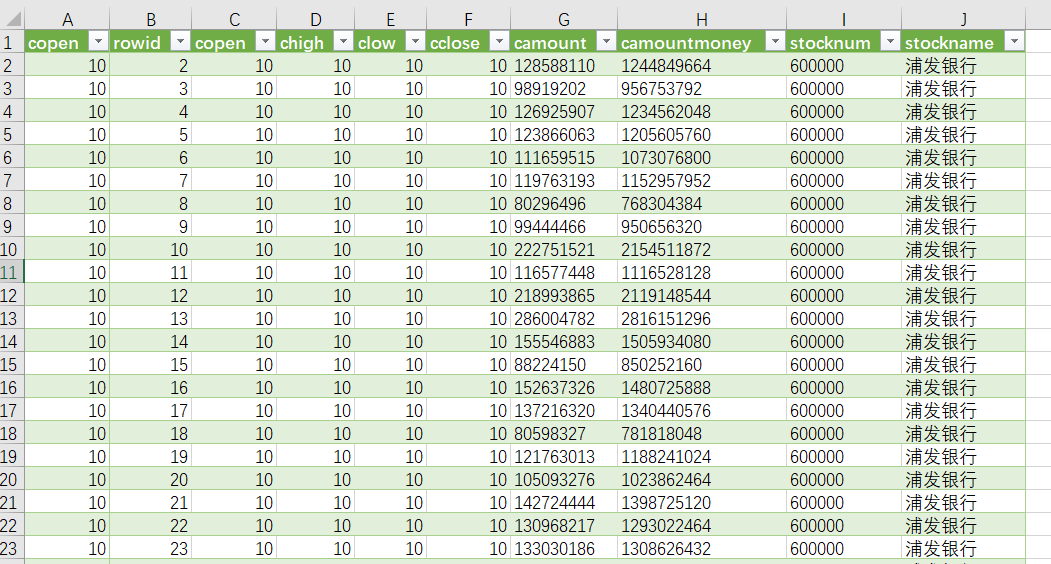1051x564 pixels.
Task: Open the camountmoney filter dropdown
Action: [775, 42]
